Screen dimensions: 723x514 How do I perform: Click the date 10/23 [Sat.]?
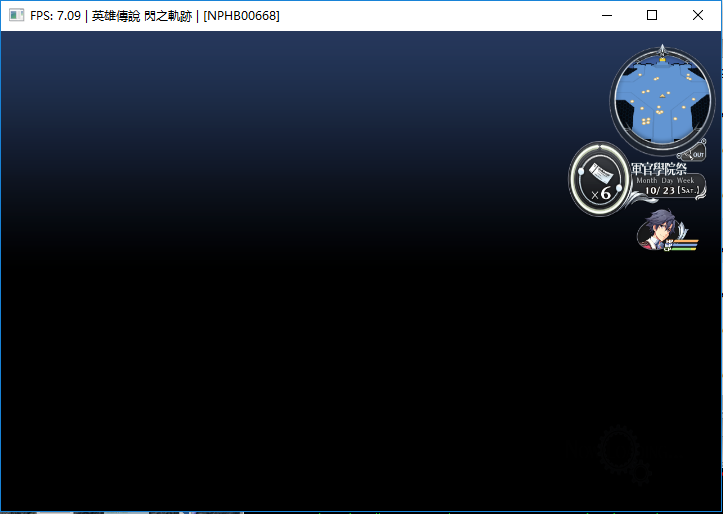(x=672, y=190)
